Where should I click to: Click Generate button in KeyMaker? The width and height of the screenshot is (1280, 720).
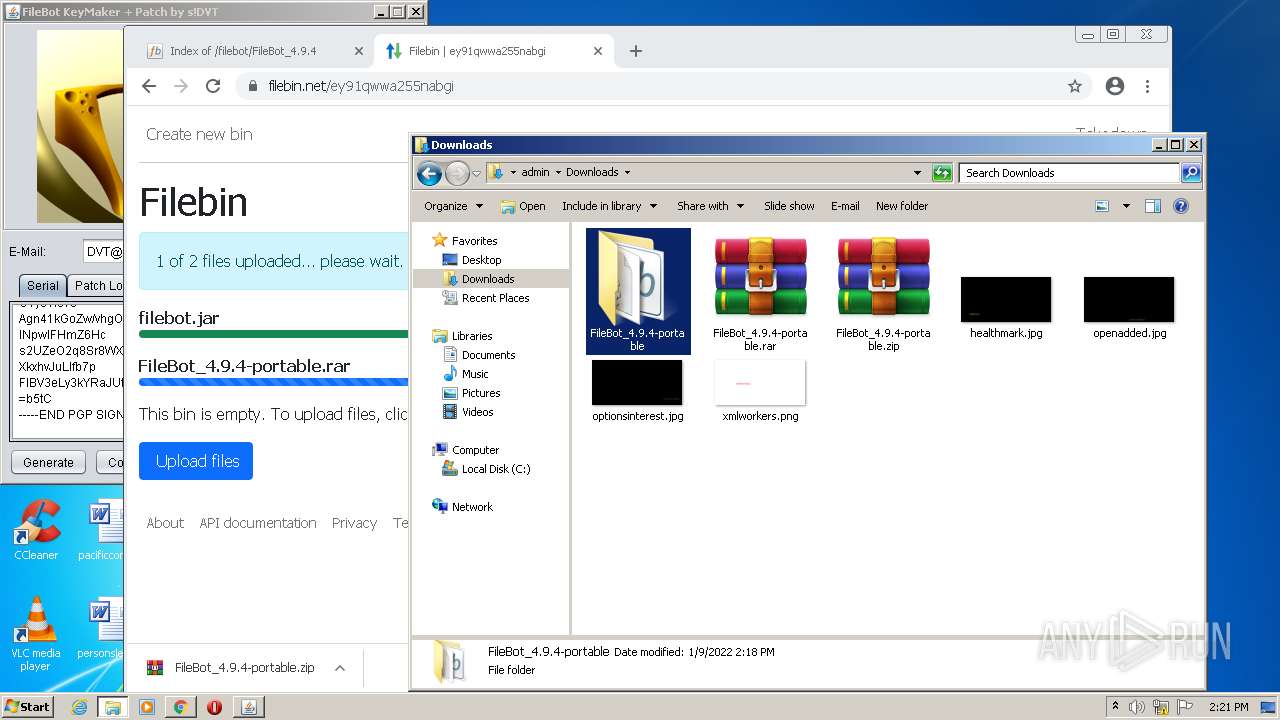tap(48, 462)
